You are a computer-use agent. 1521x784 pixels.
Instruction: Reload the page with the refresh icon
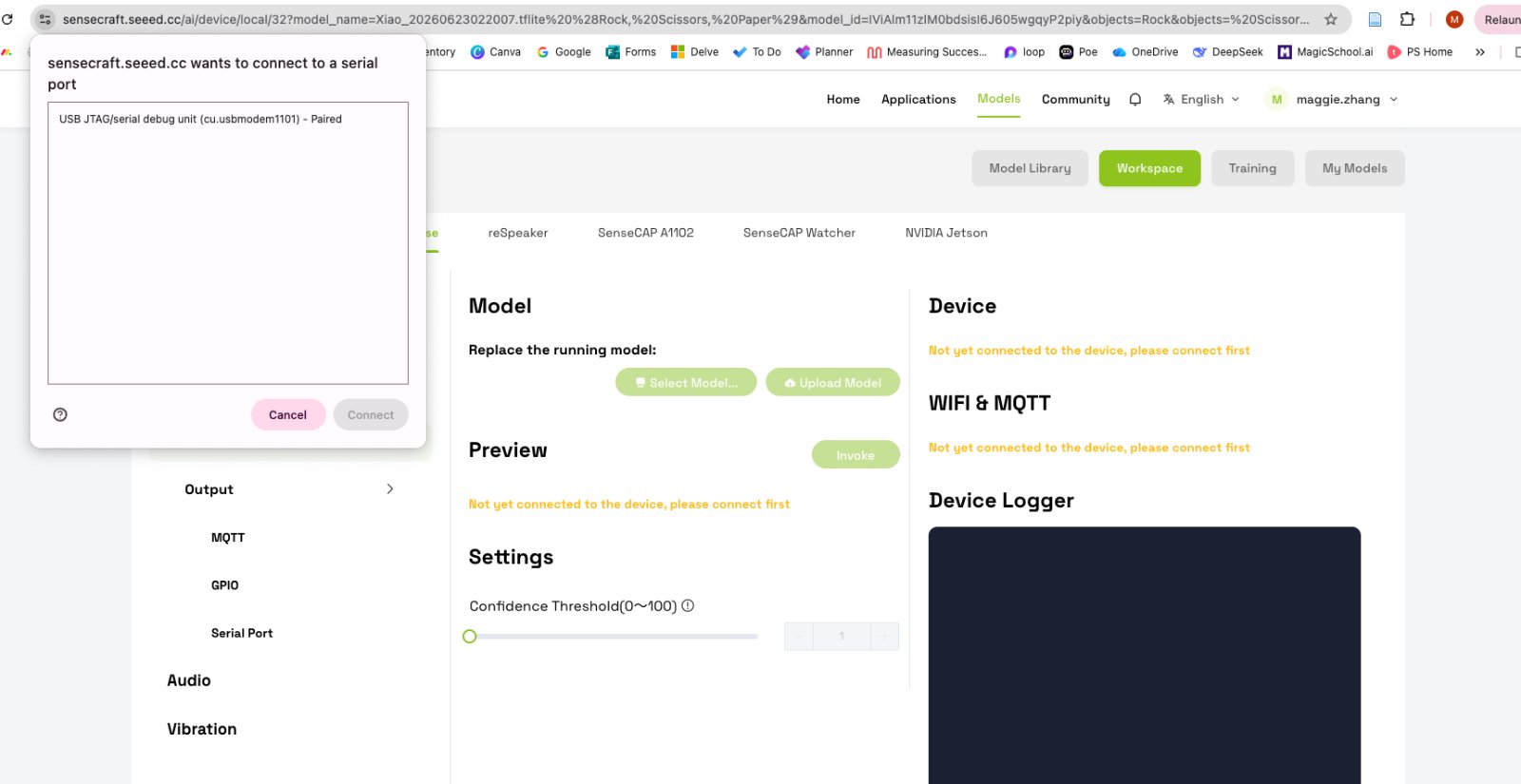pyautogui.click(x=8, y=19)
